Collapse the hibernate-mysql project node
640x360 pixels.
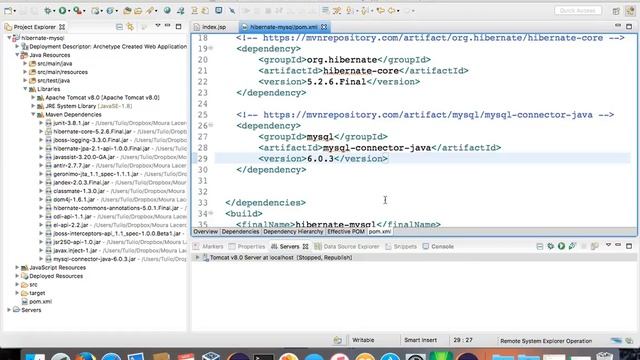point(9,38)
